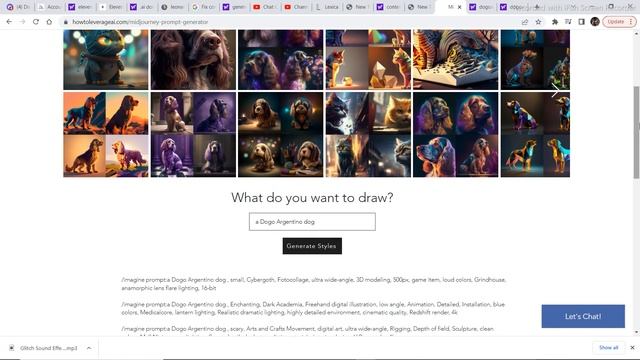
Task: Expand options for the downloaded mp3
Action: (x=89, y=348)
